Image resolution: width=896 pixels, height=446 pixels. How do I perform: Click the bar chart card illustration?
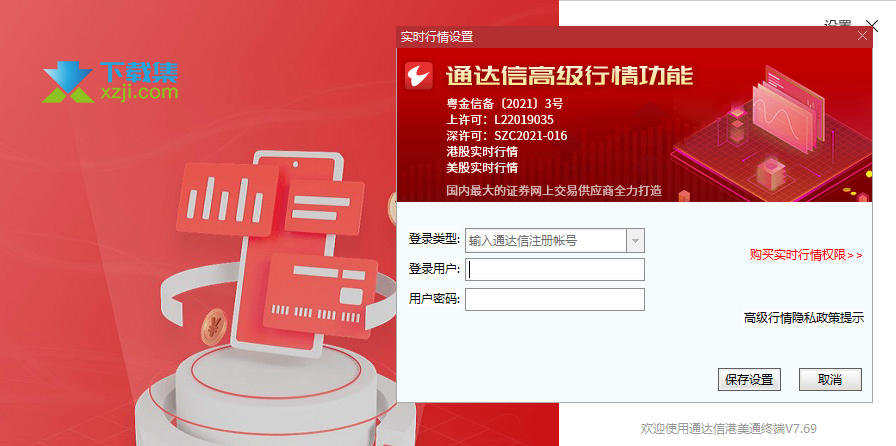(x=227, y=200)
